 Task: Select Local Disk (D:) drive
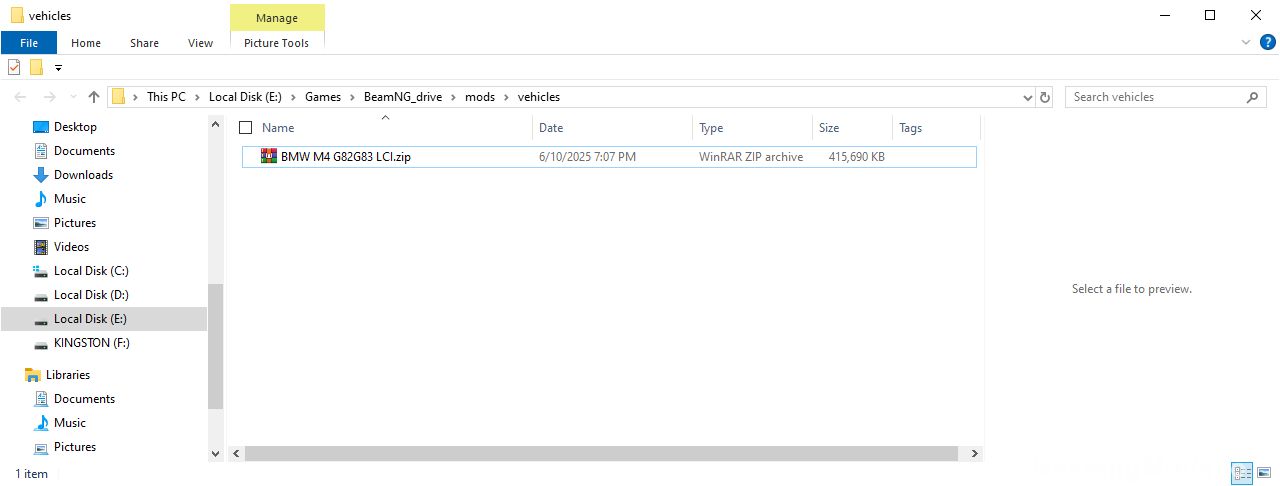(x=91, y=295)
